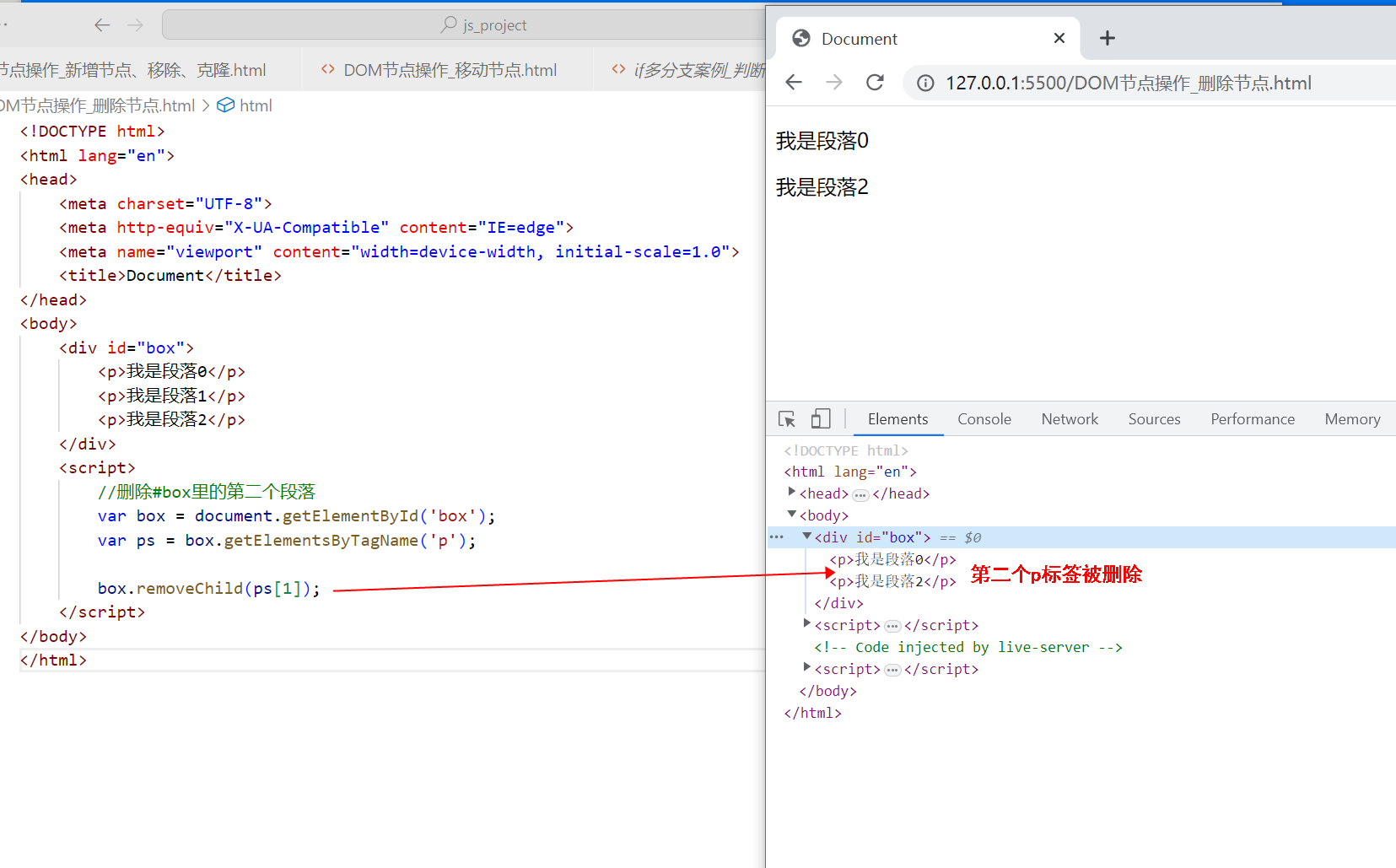Expand the script node after live-server comment
The width and height of the screenshot is (1396, 868).
[806, 667]
